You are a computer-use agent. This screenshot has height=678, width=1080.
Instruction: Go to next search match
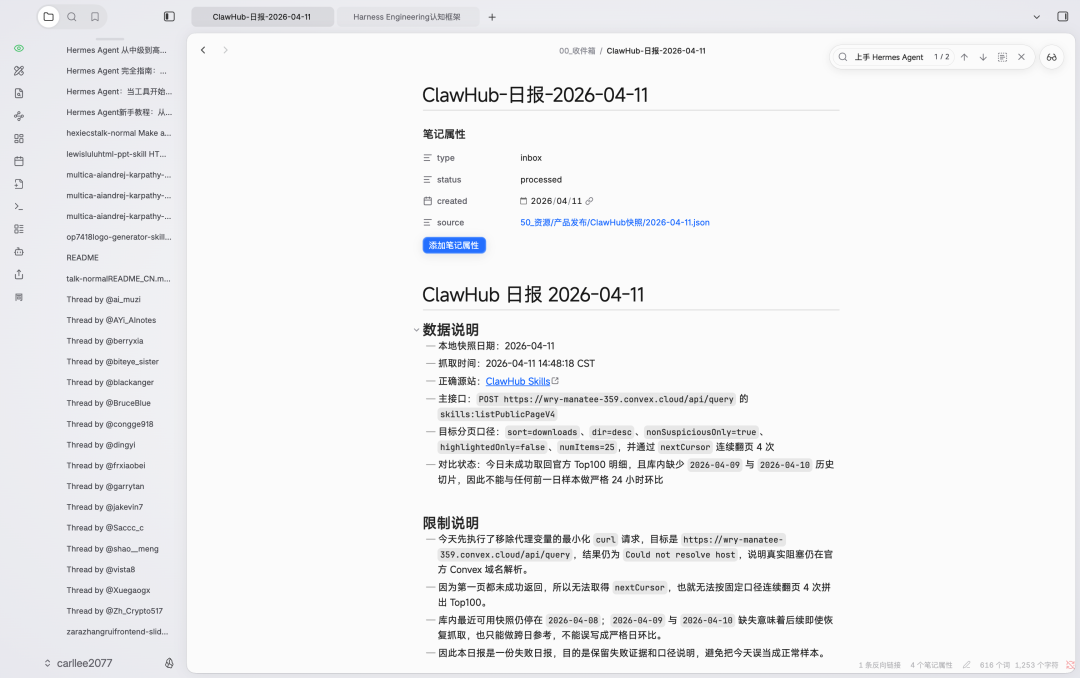(x=983, y=57)
